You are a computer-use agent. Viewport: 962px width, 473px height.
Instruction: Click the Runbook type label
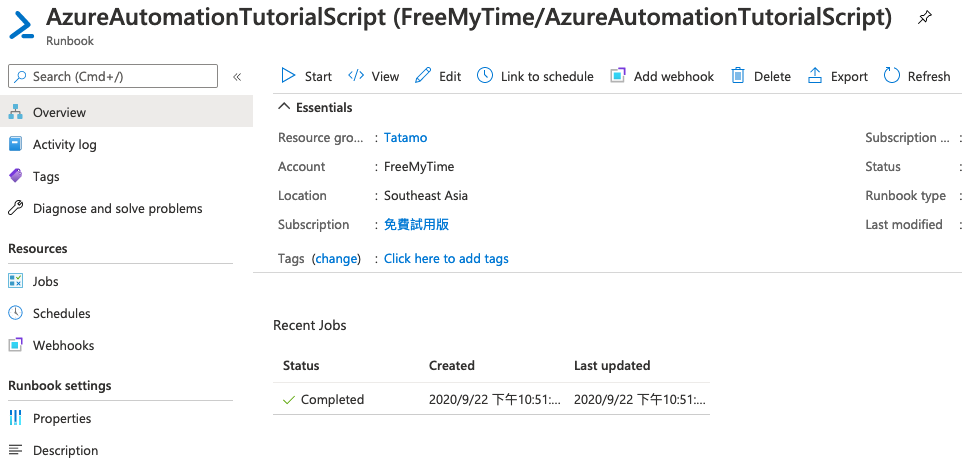click(x=906, y=196)
